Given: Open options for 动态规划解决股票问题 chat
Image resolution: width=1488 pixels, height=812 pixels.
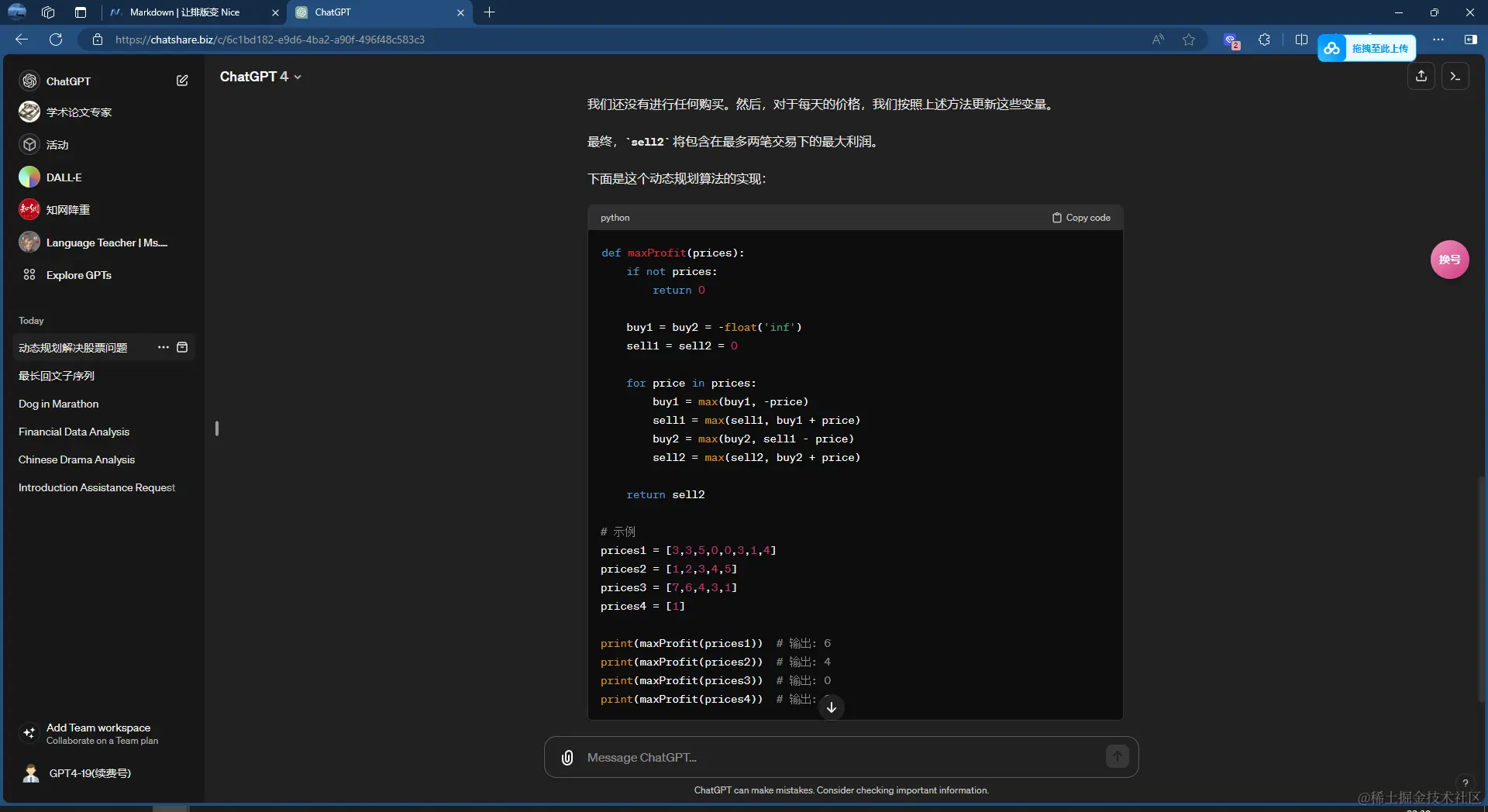Looking at the screenshot, I should (x=164, y=347).
